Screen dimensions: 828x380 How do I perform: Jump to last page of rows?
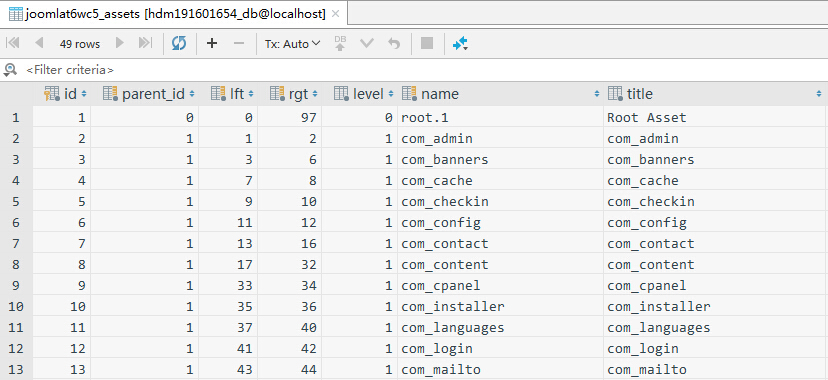145,43
